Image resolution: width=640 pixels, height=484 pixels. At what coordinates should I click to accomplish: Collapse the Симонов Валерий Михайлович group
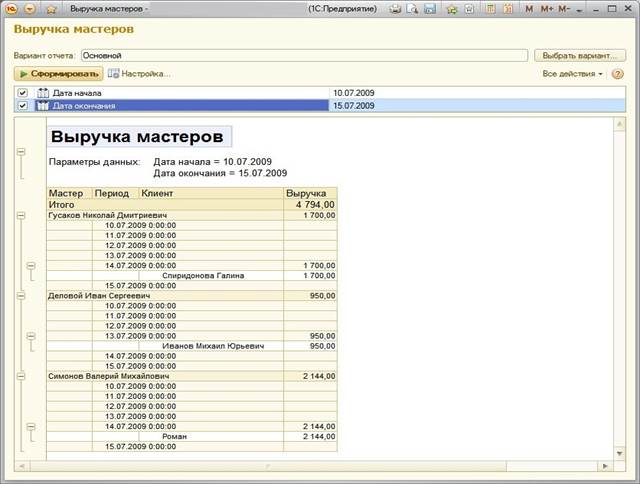21,376
